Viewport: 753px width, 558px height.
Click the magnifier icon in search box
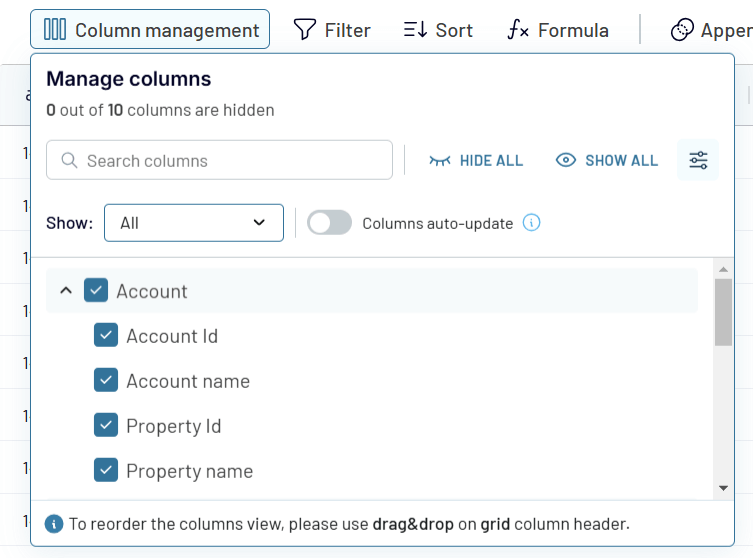(69, 160)
